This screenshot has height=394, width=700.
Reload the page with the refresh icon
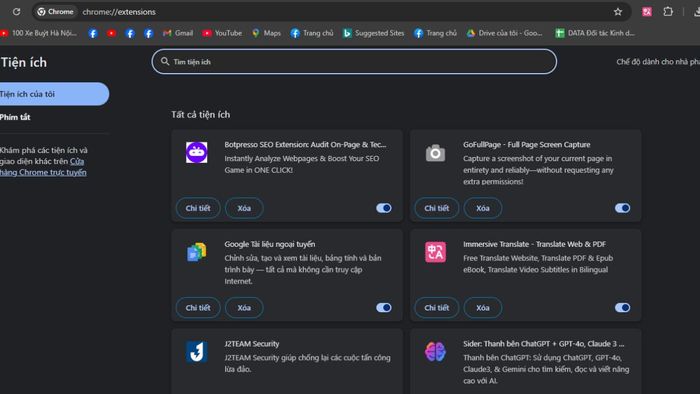tap(17, 12)
